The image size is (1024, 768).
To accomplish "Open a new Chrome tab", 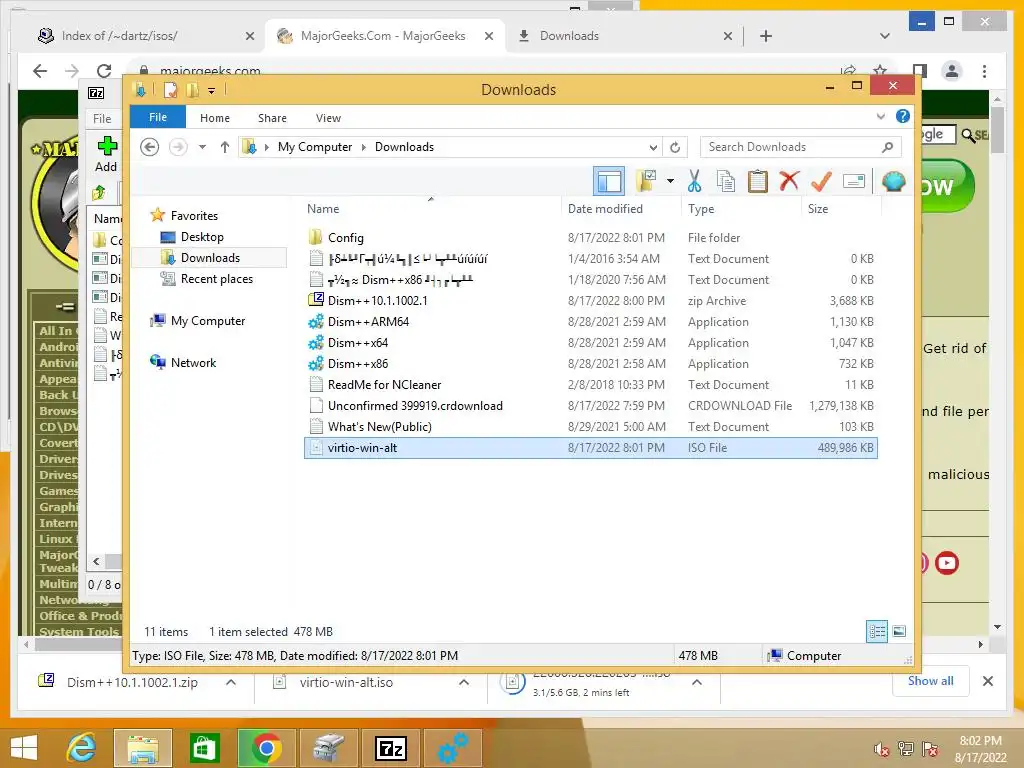I will pyautogui.click(x=766, y=36).
